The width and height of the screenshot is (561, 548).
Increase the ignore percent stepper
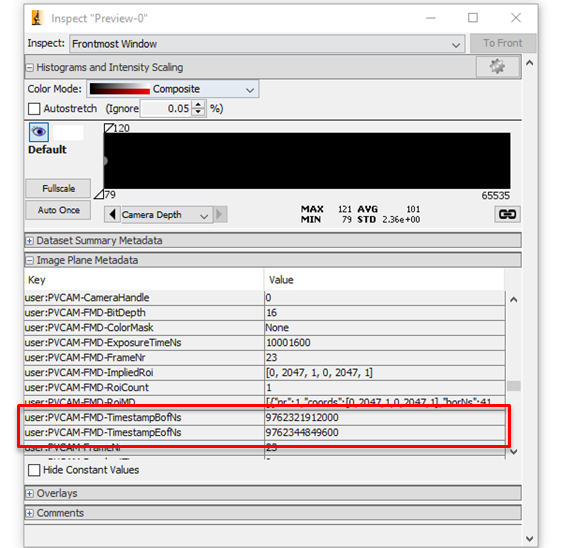pyautogui.click(x=198, y=104)
